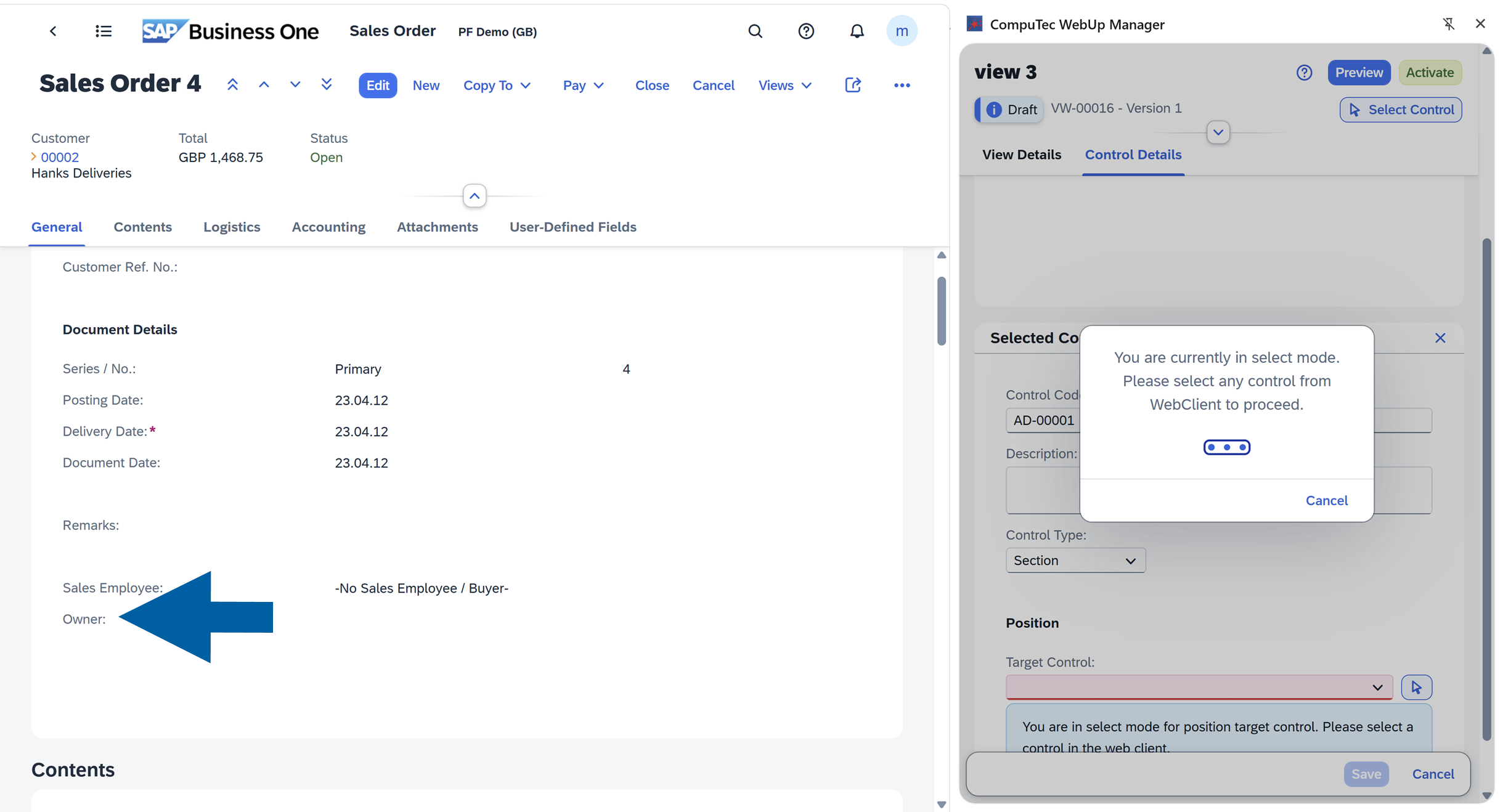Click the target control picker cursor icon
The width and height of the screenshot is (1503, 812).
point(1416,687)
